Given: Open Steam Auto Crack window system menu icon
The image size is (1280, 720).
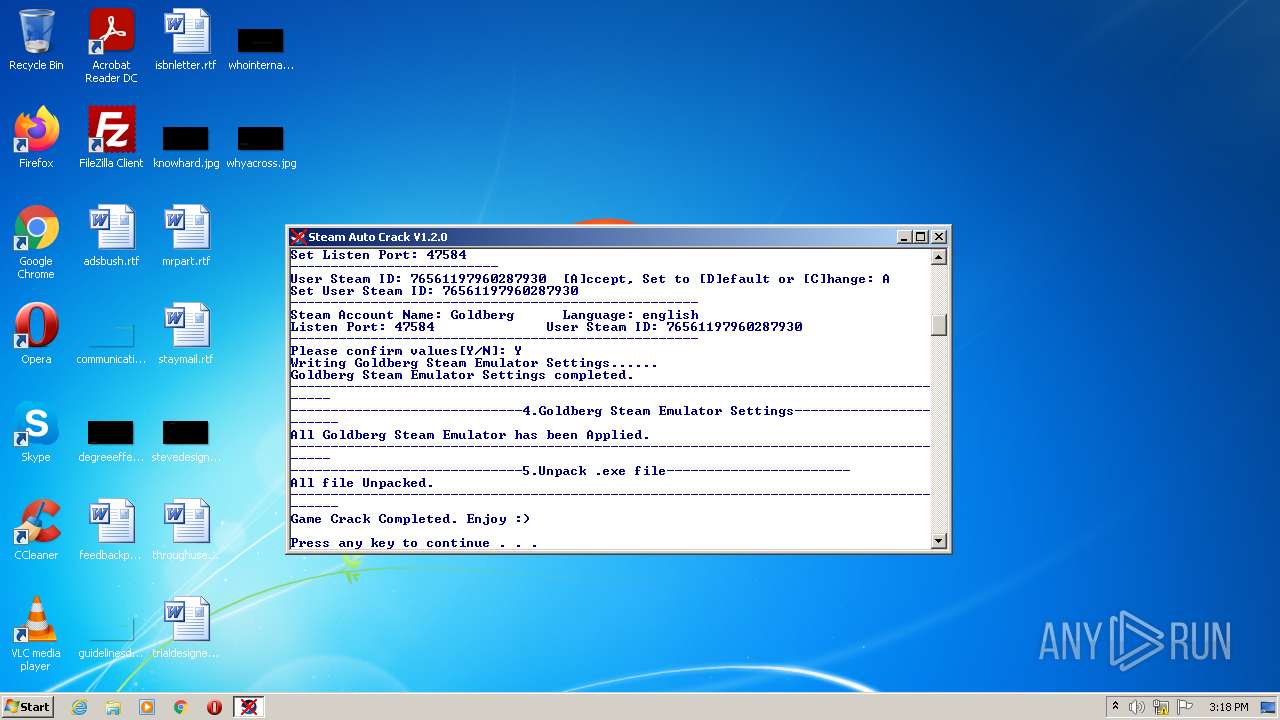Looking at the screenshot, I should coord(298,237).
